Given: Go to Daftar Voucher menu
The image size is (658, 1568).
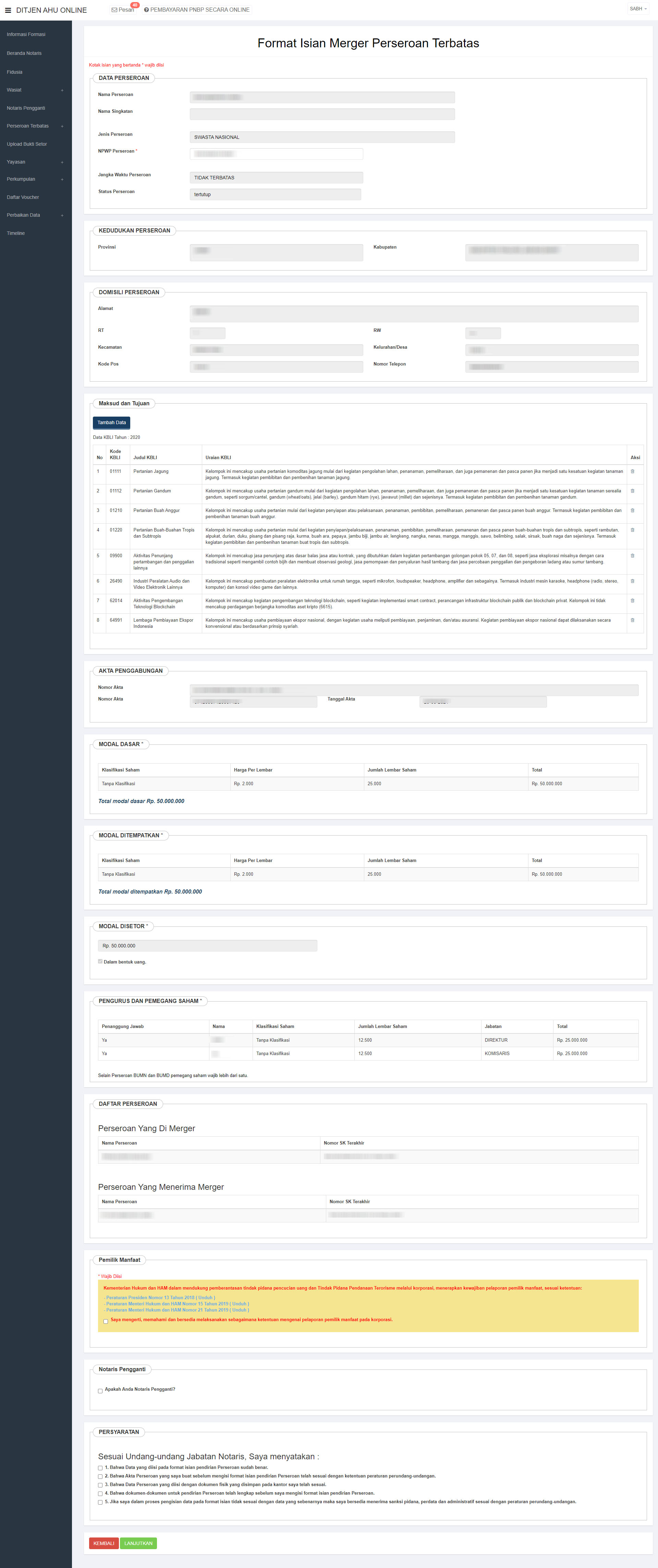Looking at the screenshot, I should 23,197.
